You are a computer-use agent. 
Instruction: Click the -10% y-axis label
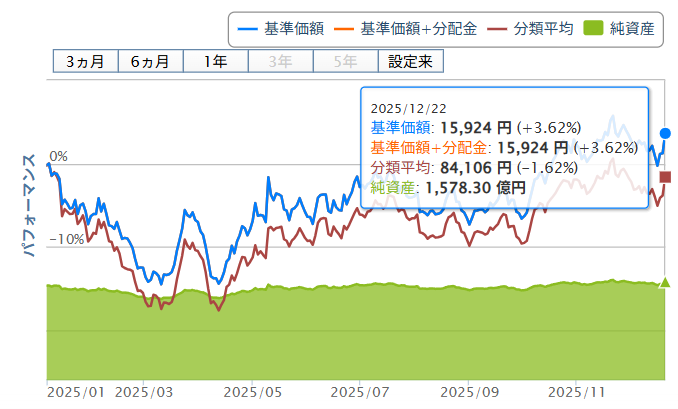point(65,239)
